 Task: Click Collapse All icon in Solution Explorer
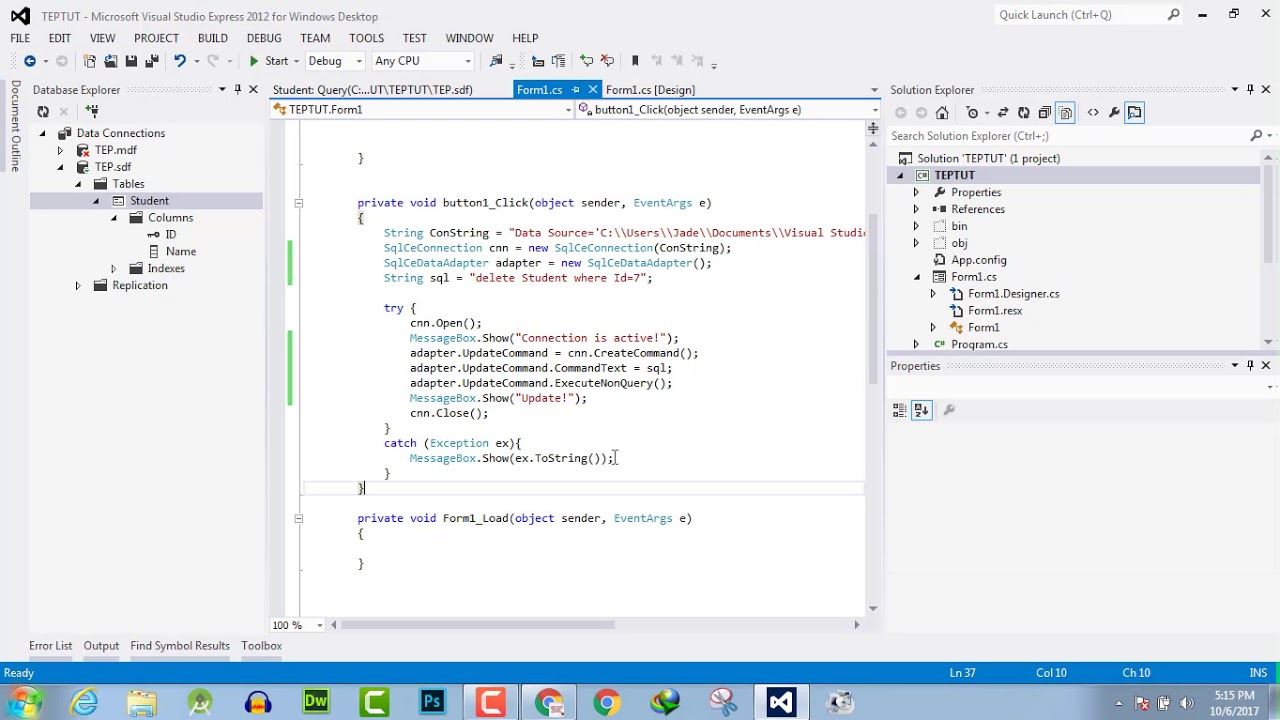click(x=1045, y=113)
